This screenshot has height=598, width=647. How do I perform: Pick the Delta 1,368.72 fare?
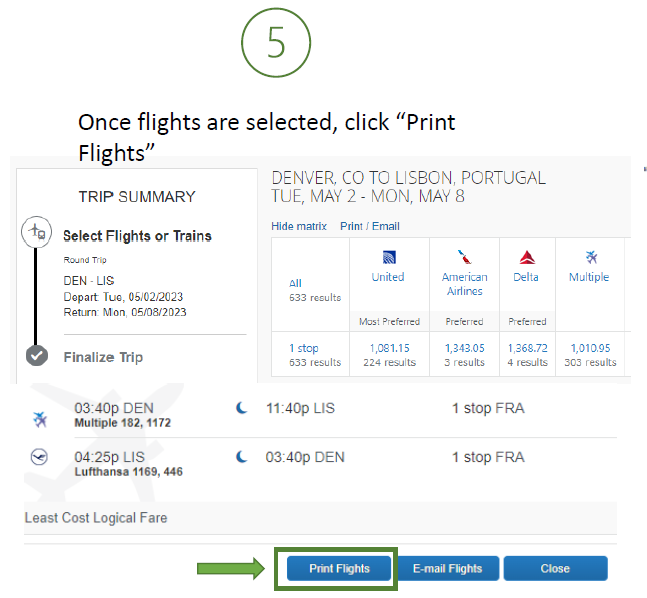pos(526,348)
